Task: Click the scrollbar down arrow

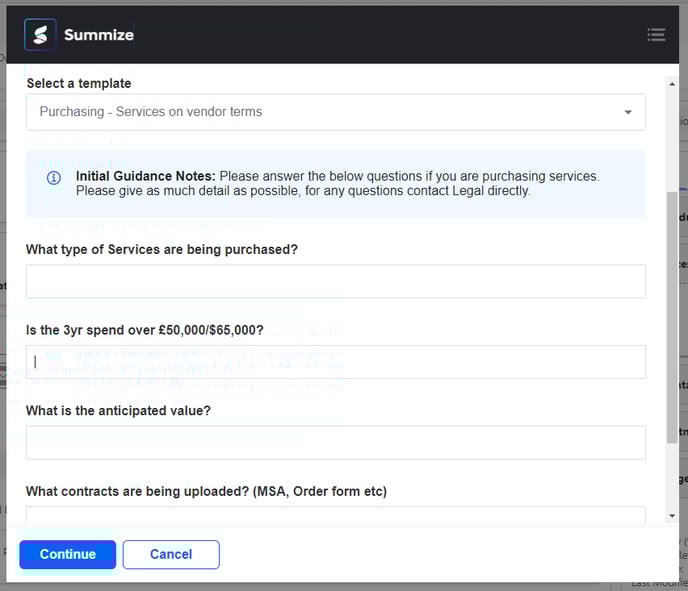Action: pyautogui.click(x=672, y=517)
